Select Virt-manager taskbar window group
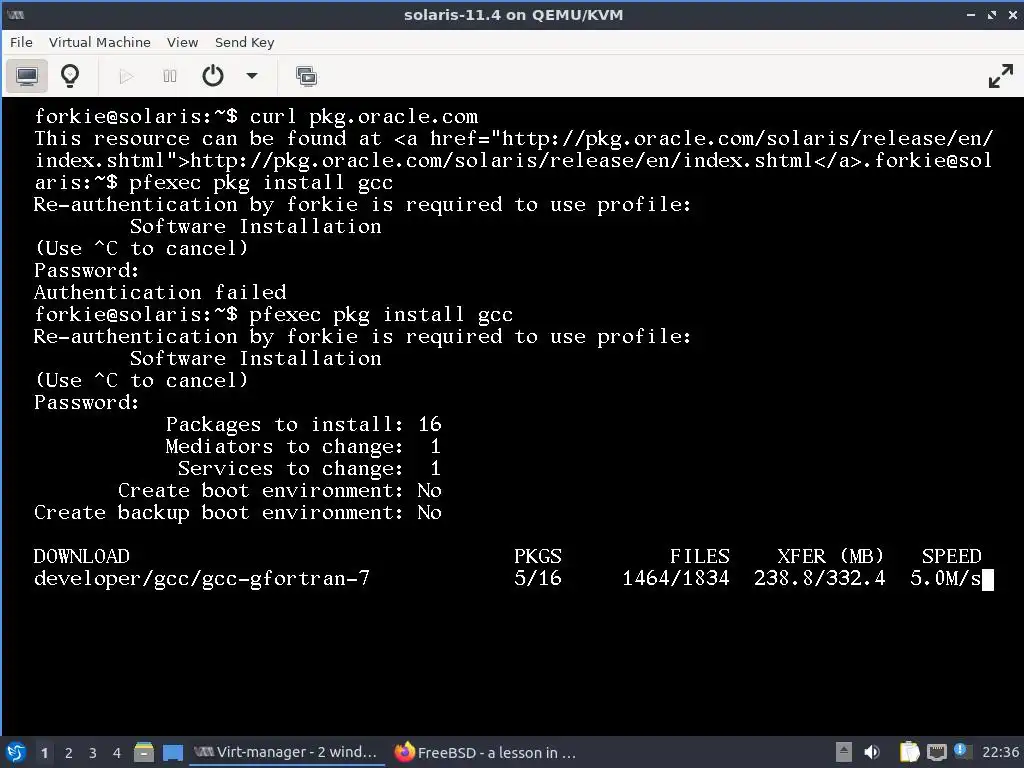The image size is (1024, 768). coord(285,752)
